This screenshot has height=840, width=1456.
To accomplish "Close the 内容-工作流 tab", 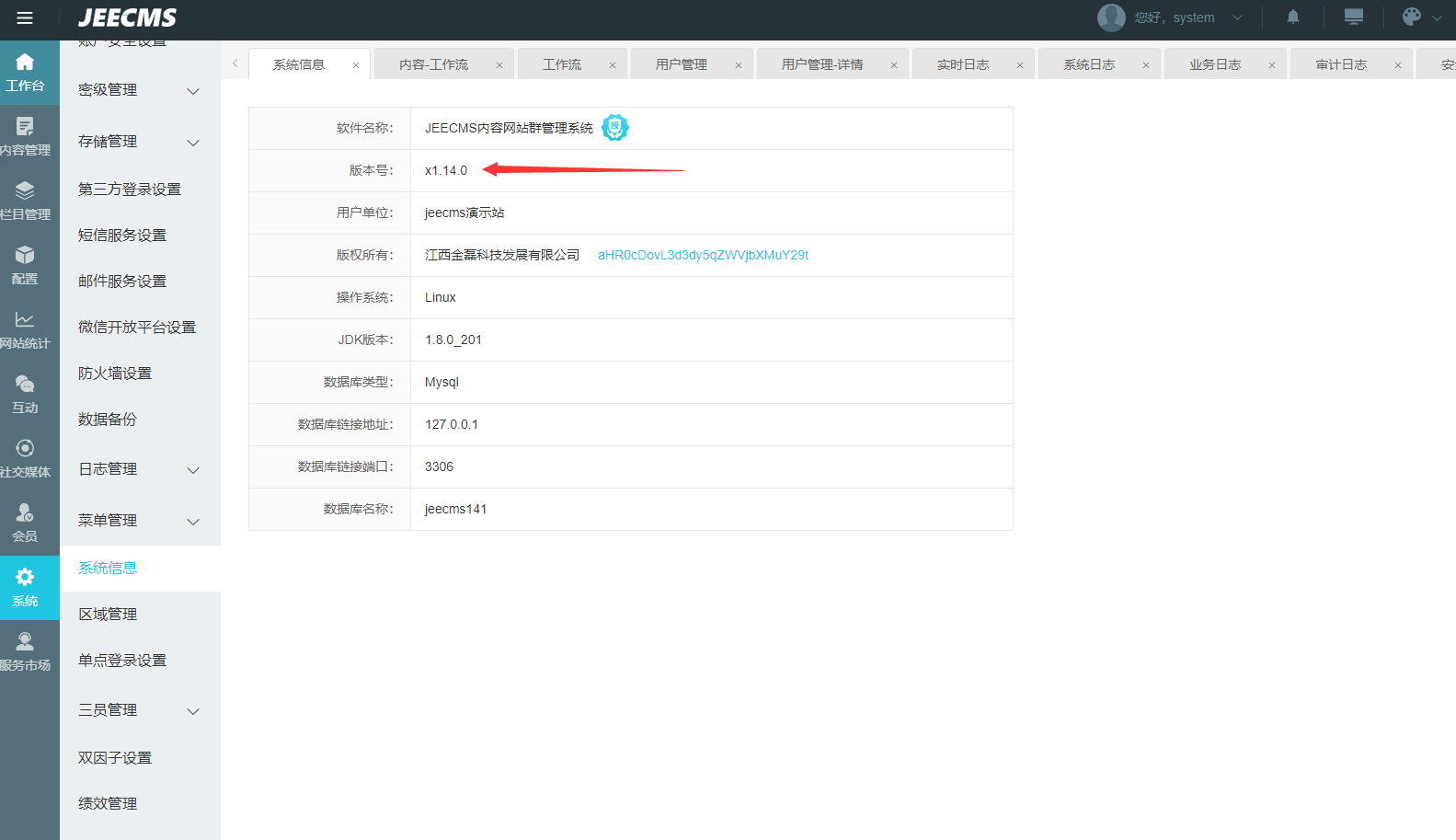I will pyautogui.click(x=499, y=65).
